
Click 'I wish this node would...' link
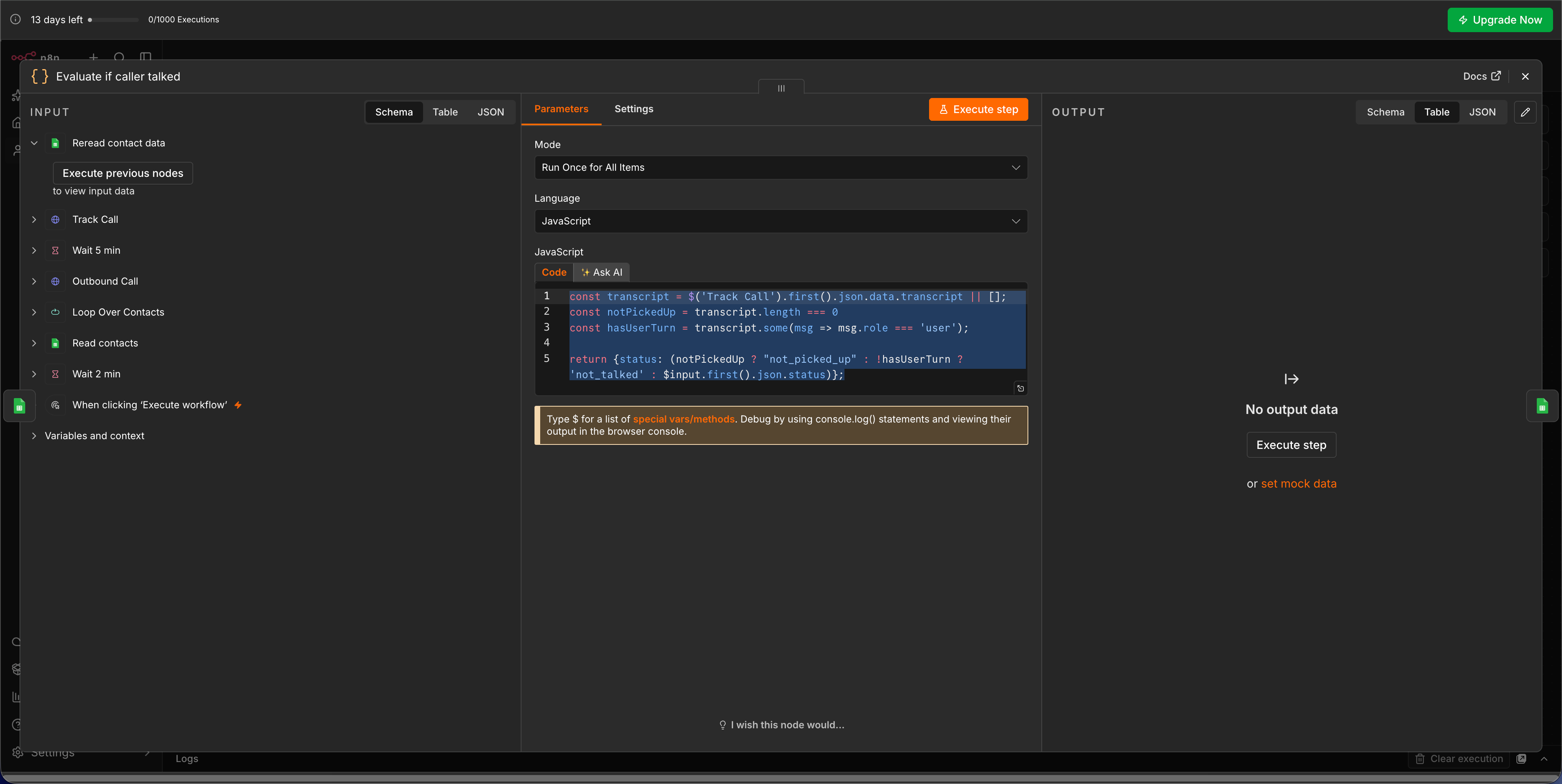[781, 725]
